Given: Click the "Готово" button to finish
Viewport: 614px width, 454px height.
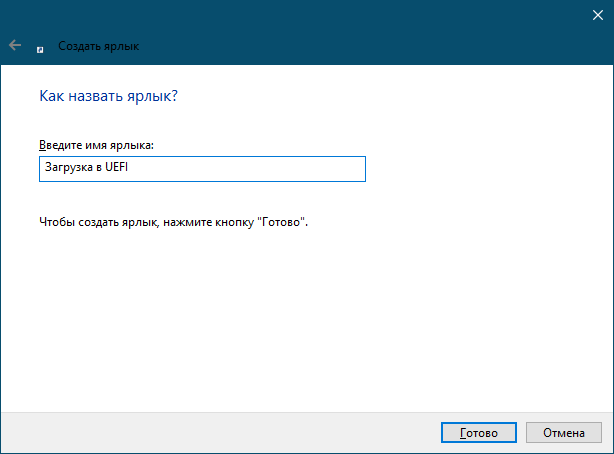Looking at the screenshot, I should click(x=479, y=433).
